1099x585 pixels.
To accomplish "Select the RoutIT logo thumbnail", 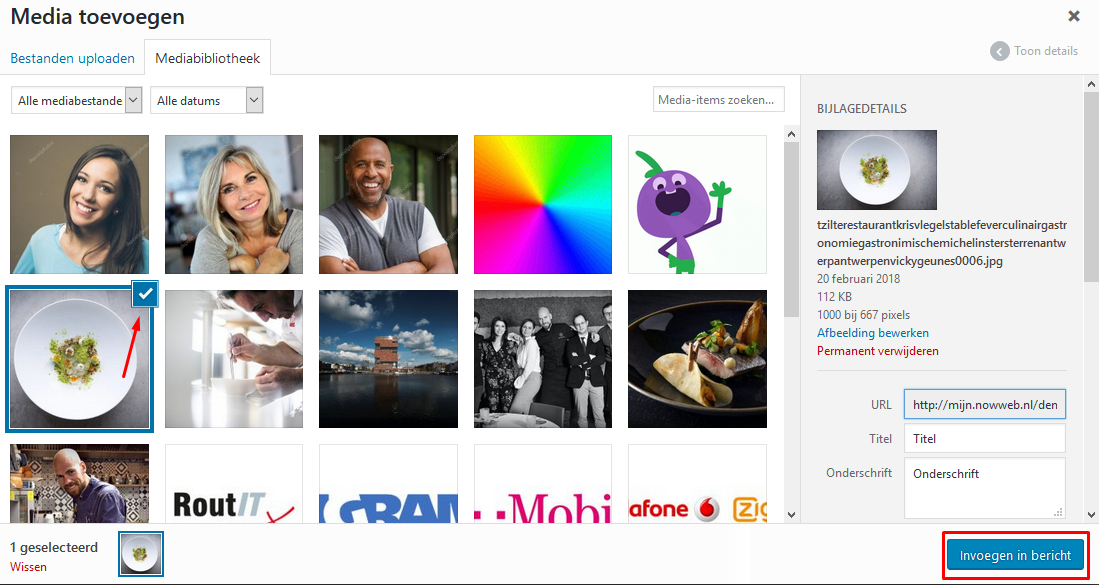I will pyautogui.click(x=234, y=484).
